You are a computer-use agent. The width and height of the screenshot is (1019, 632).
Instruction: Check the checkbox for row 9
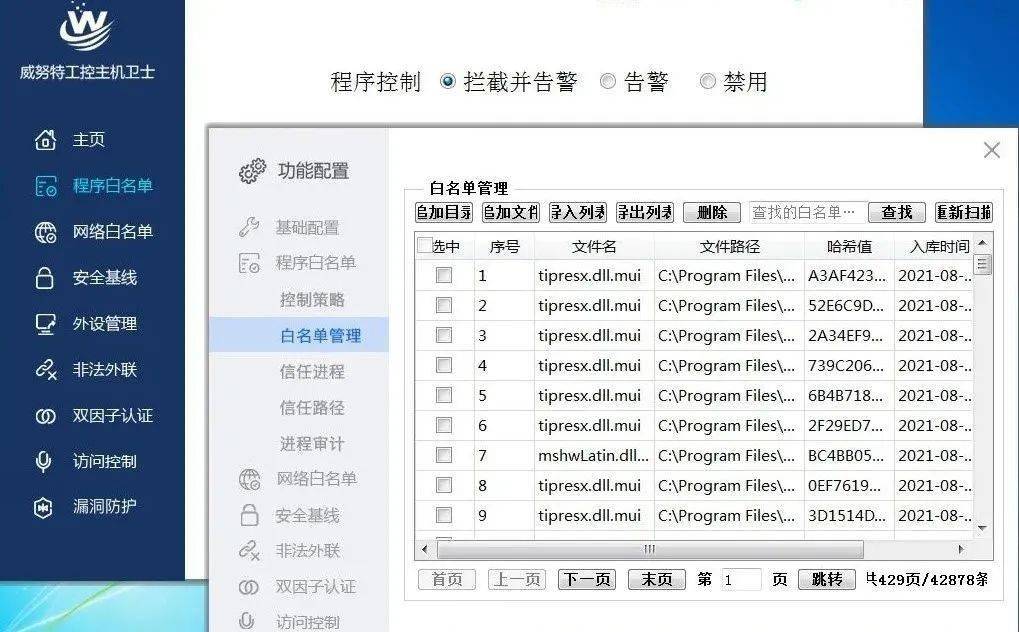click(x=444, y=516)
